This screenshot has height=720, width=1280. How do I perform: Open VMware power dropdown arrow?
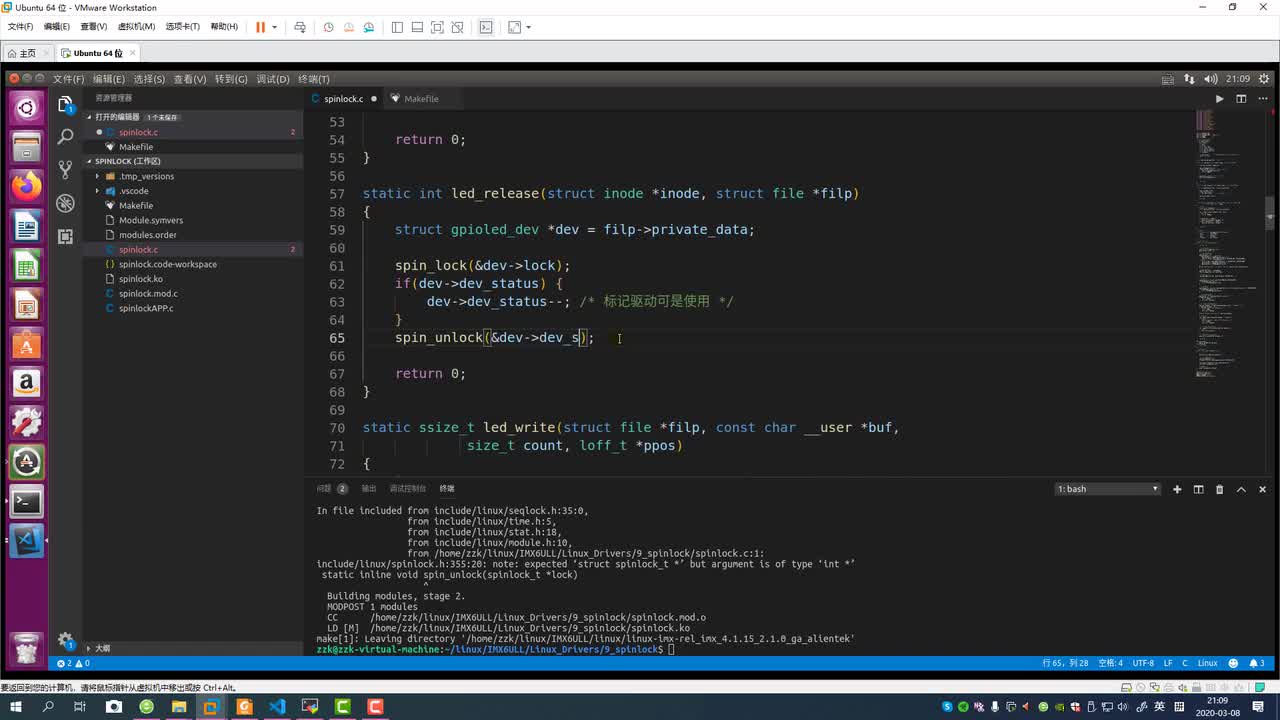coord(274,27)
